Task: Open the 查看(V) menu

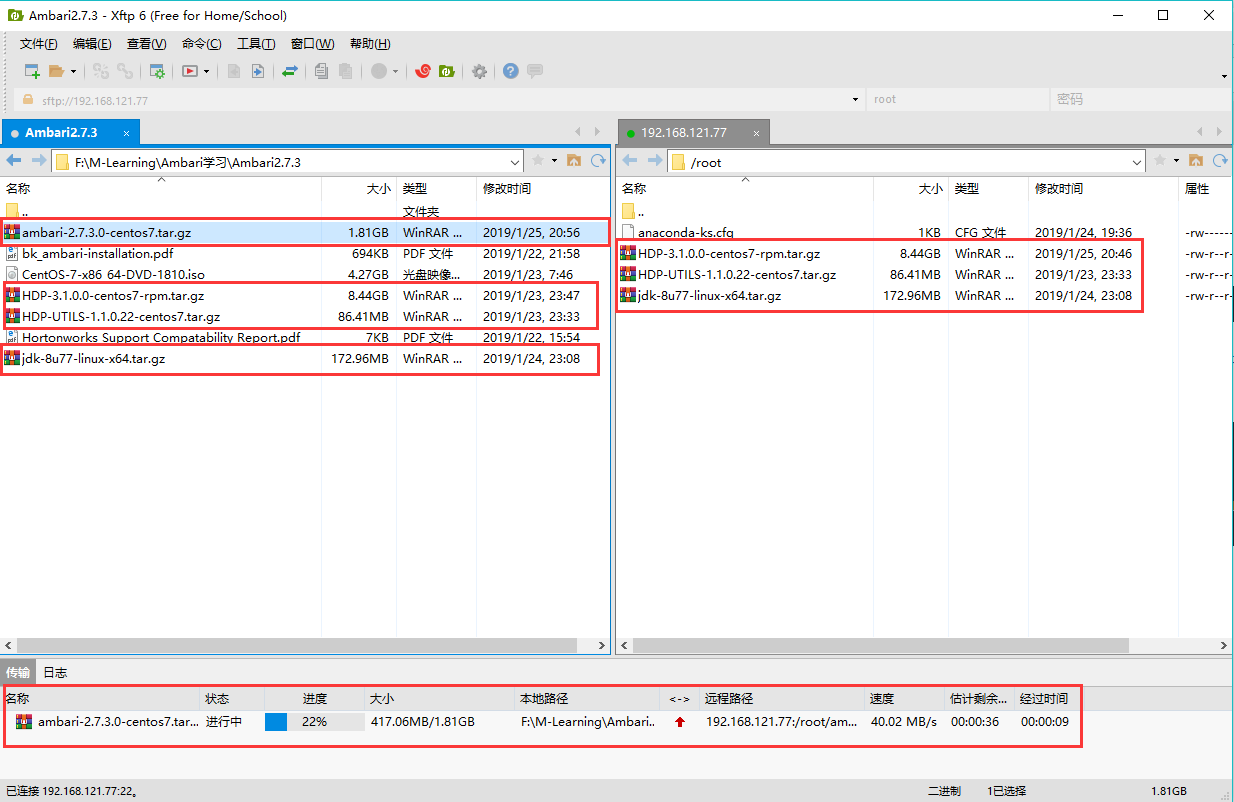Action: (146, 44)
